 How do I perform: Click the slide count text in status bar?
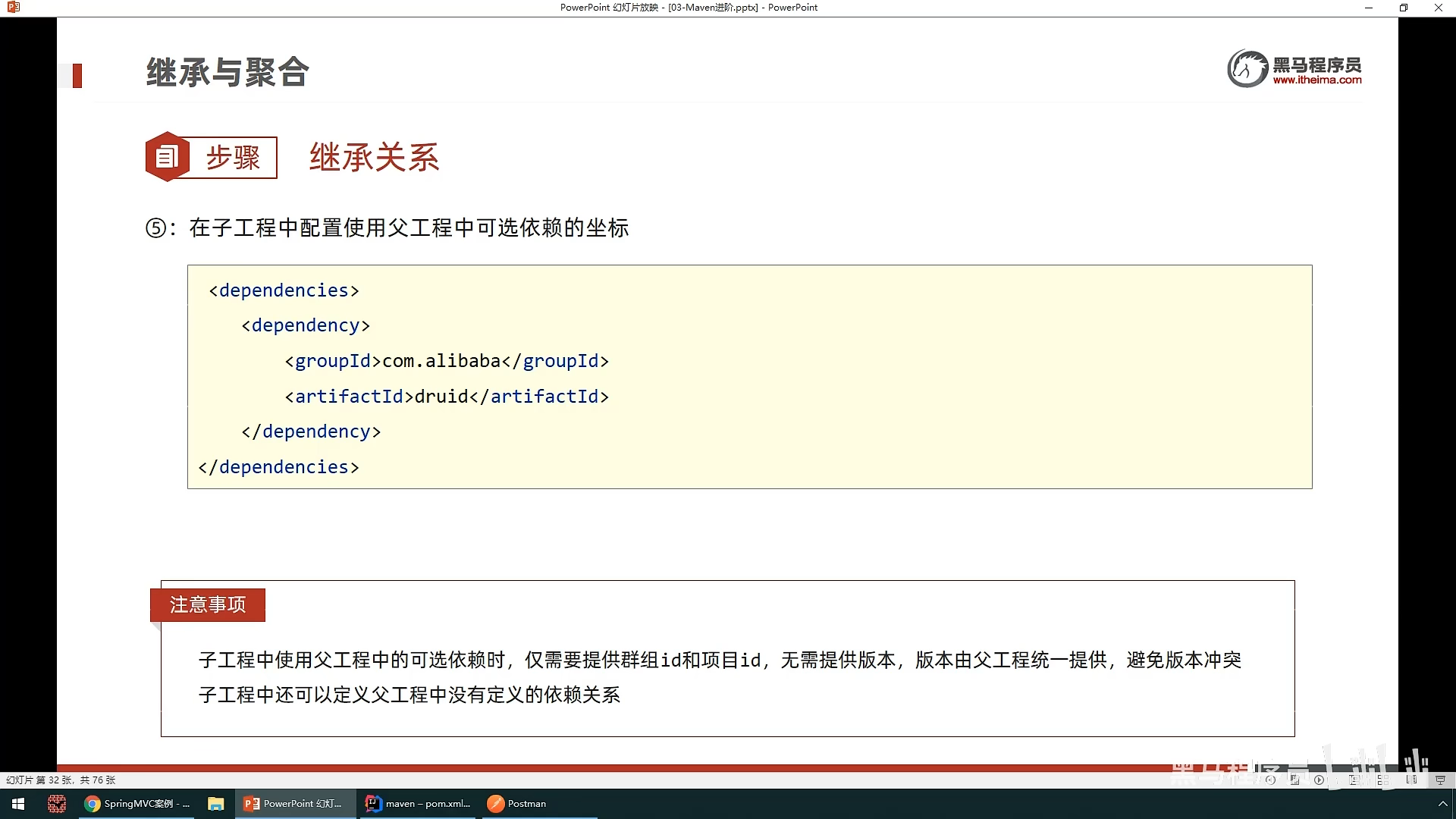click(x=61, y=780)
